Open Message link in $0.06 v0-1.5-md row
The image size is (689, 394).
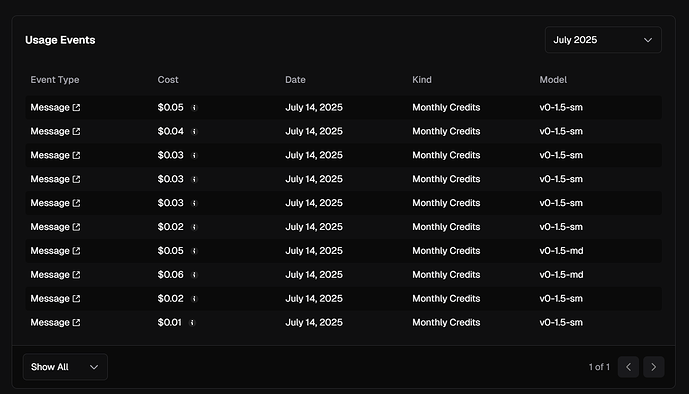(x=50, y=275)
